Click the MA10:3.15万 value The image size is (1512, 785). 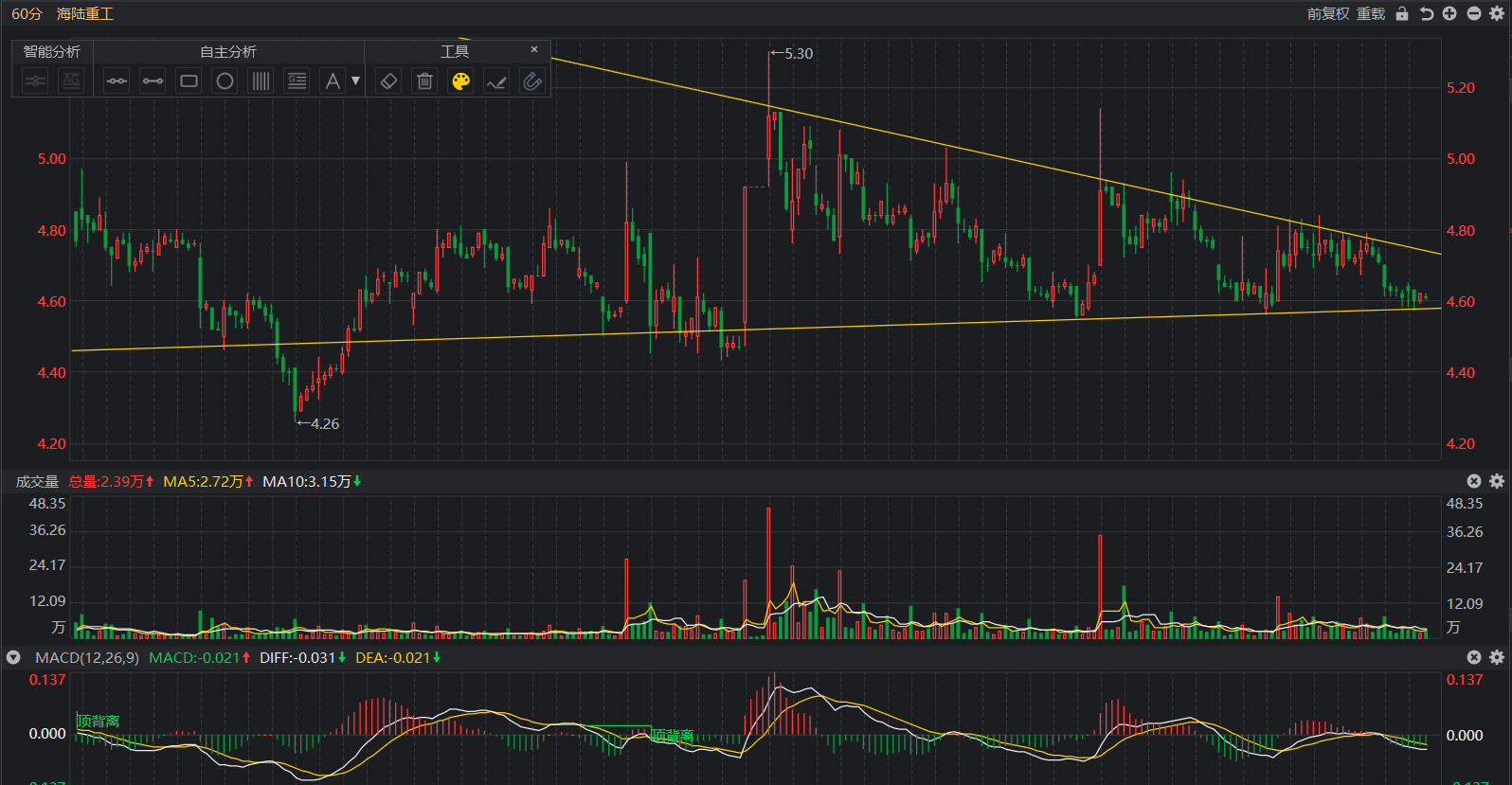tap(306, 482)
